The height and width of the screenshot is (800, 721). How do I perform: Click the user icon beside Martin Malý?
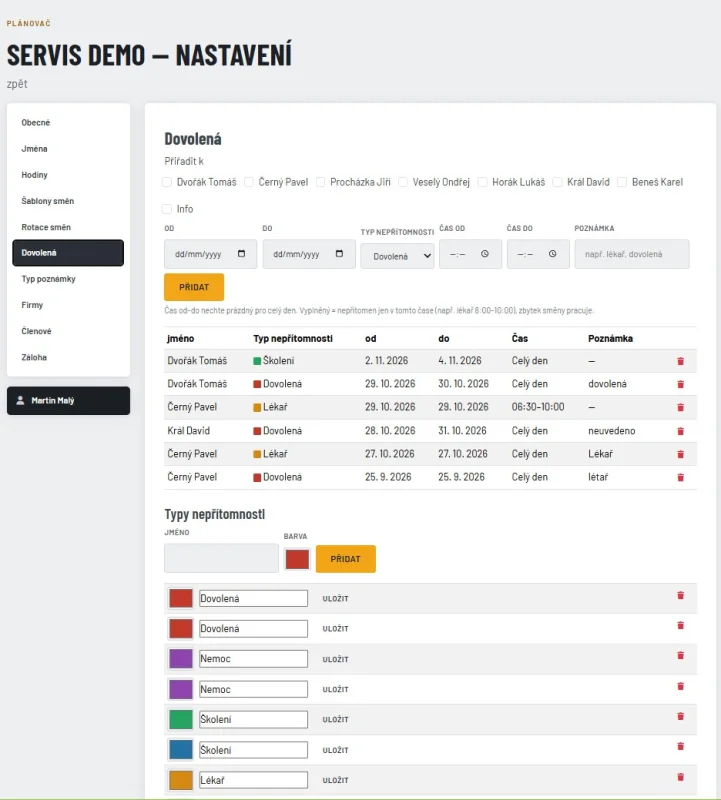pos(20,401)
